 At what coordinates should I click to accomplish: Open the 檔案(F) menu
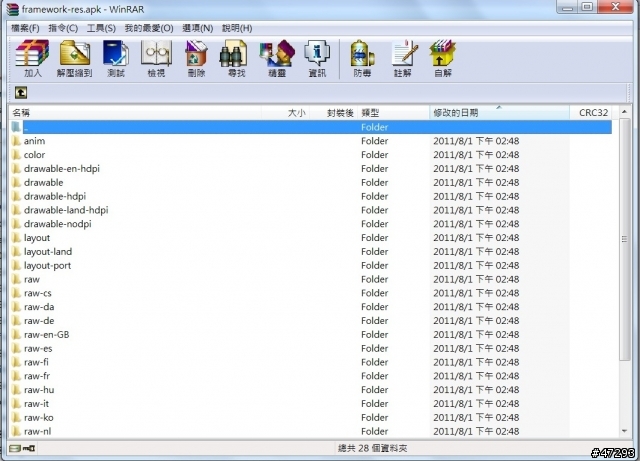tap(25, 28)
